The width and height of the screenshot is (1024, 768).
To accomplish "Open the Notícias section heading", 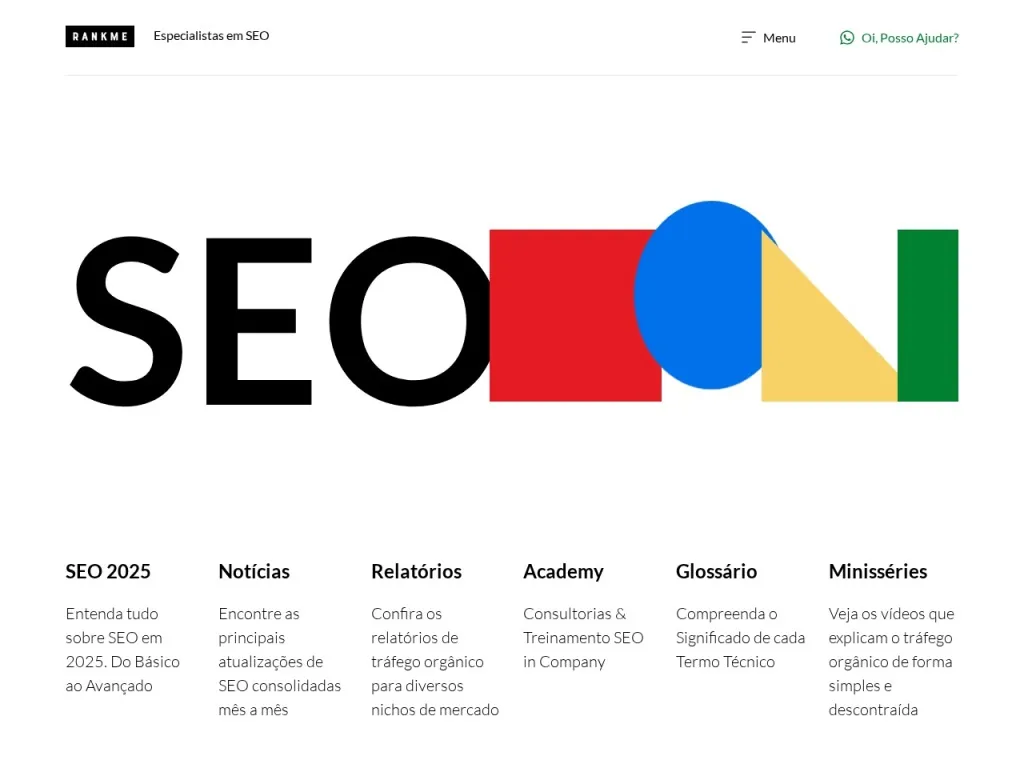I will point(254,571).
